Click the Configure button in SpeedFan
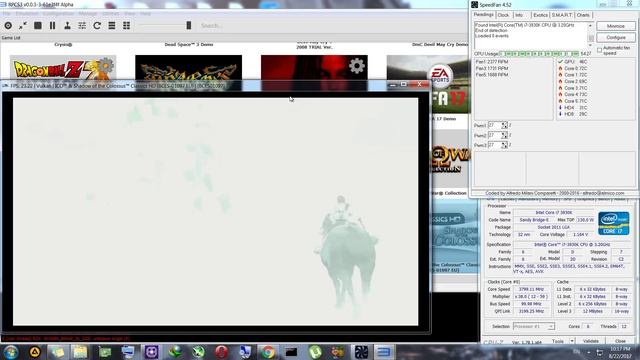Screen dimensions: 640x360 tap(616, 38)
